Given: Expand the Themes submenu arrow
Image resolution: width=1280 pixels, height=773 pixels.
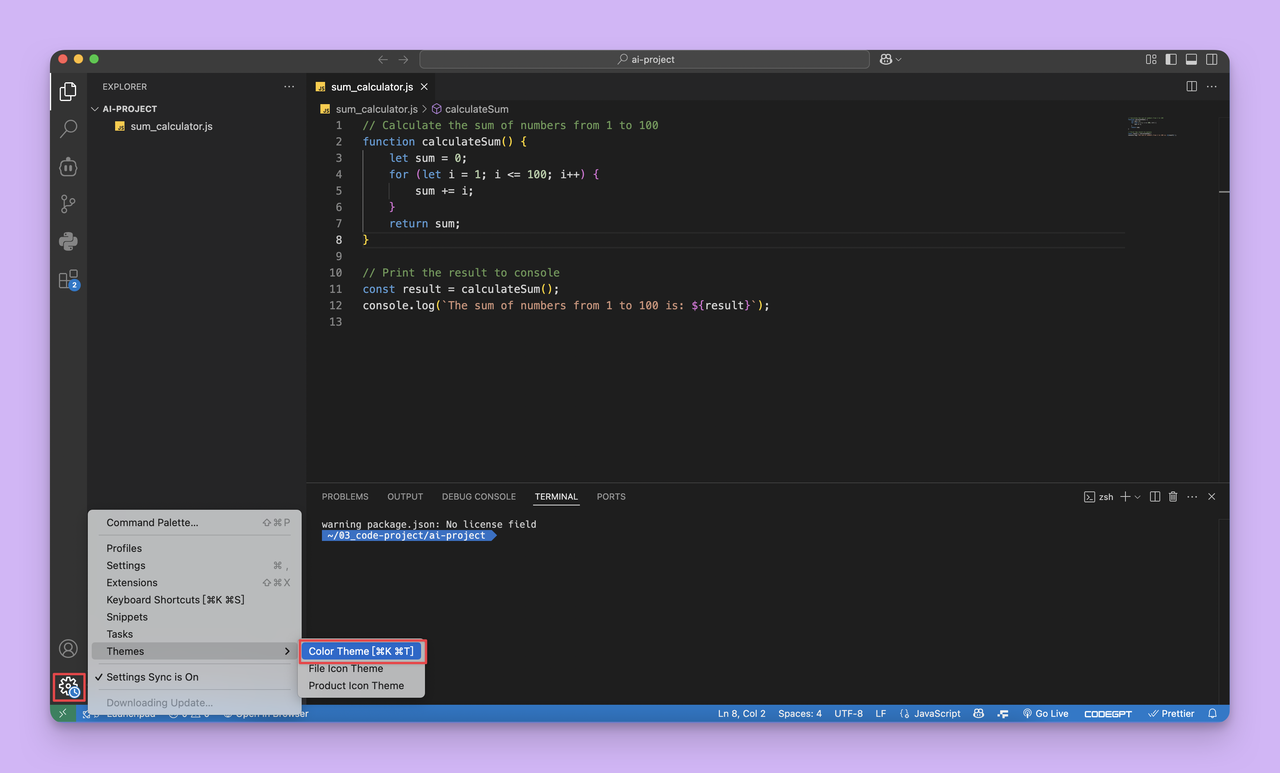Looking at the screenshot, I should [285, 651].
